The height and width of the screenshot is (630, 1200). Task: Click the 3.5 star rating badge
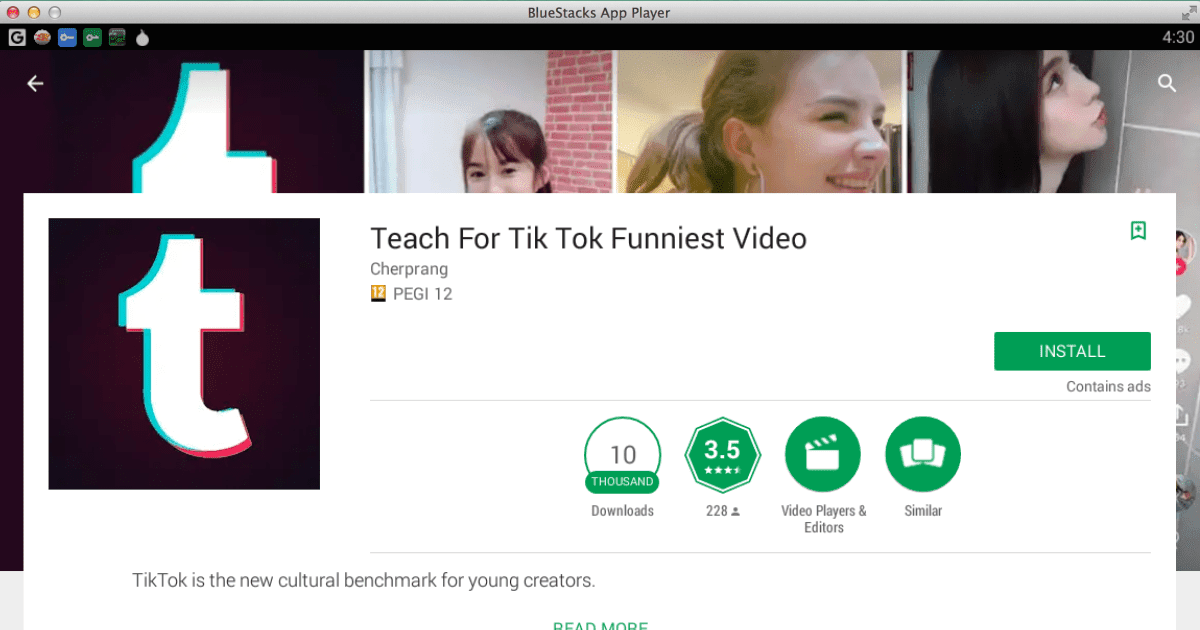click(722, 454)
